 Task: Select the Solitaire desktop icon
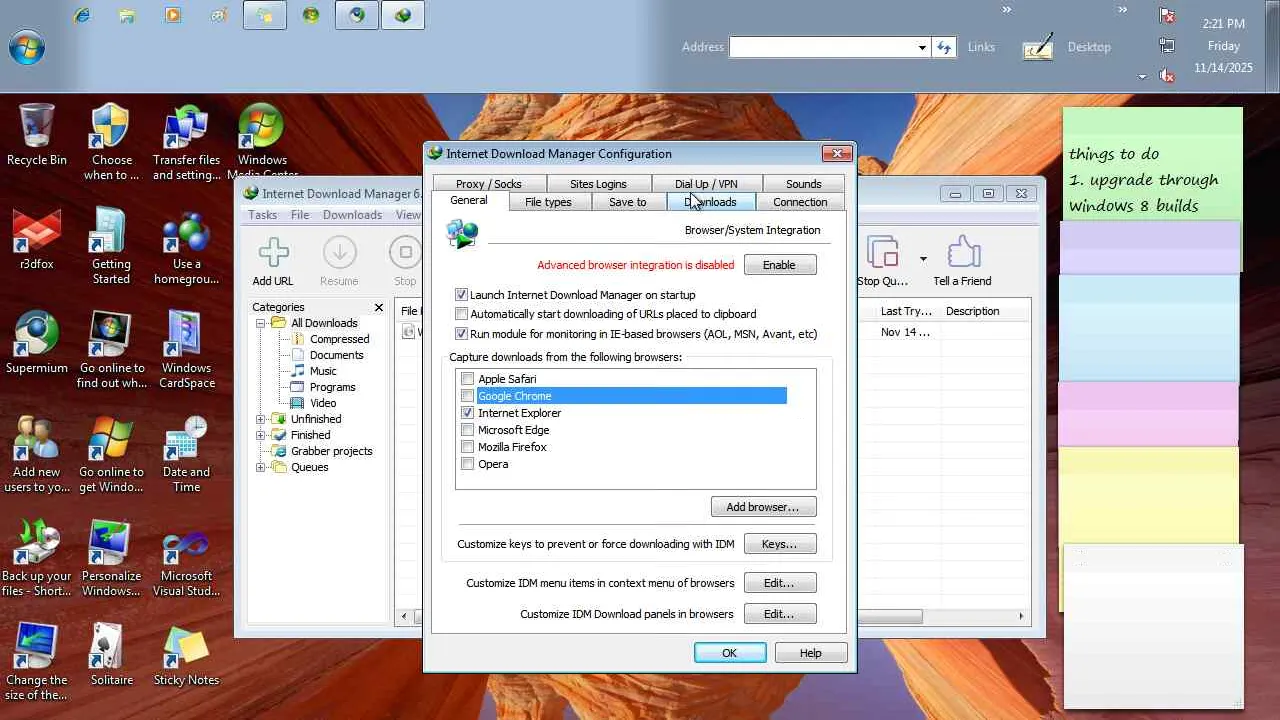pyautogui.click(x=112, y=655)
